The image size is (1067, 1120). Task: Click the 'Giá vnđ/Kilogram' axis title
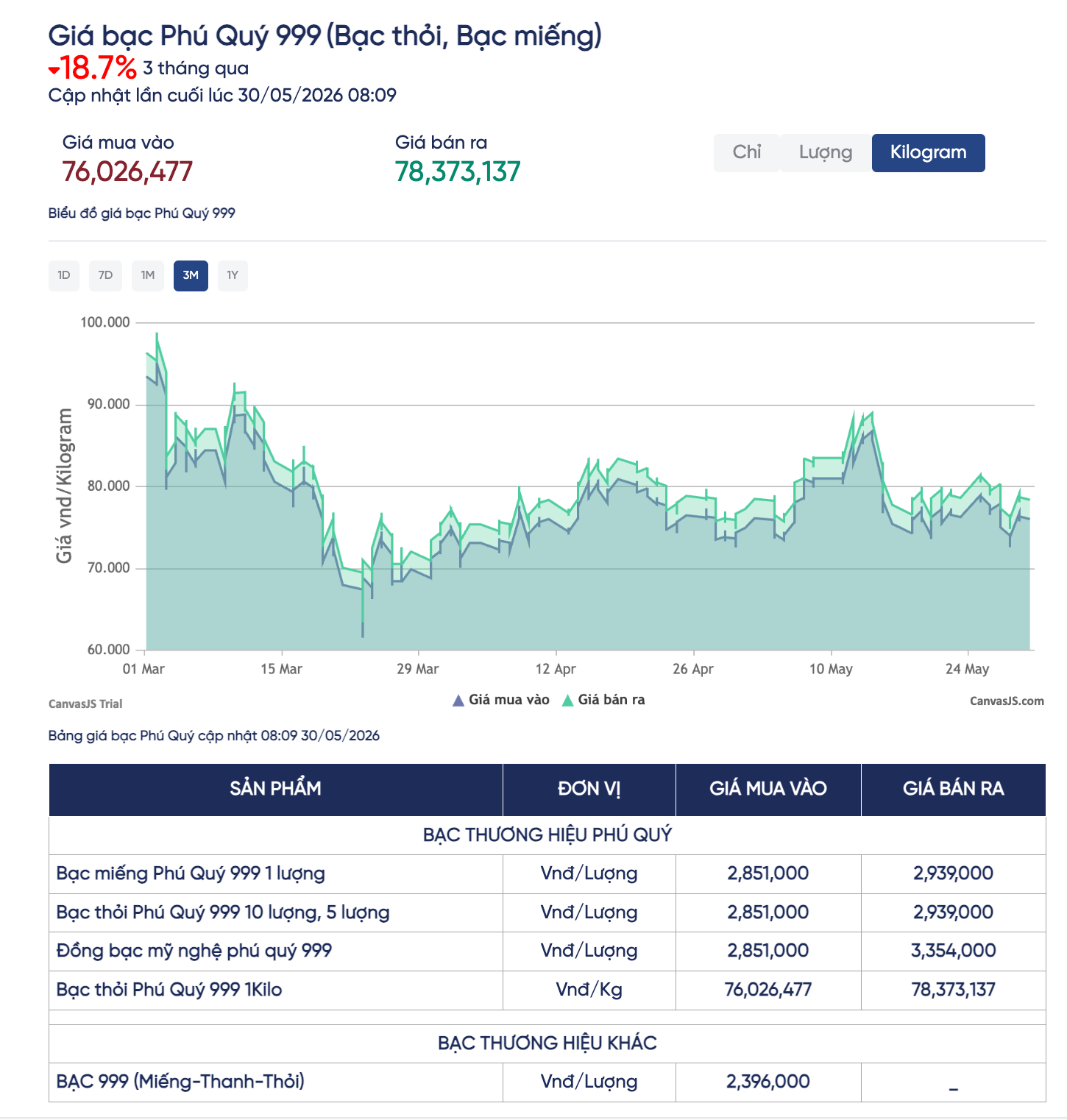(64, 486)
